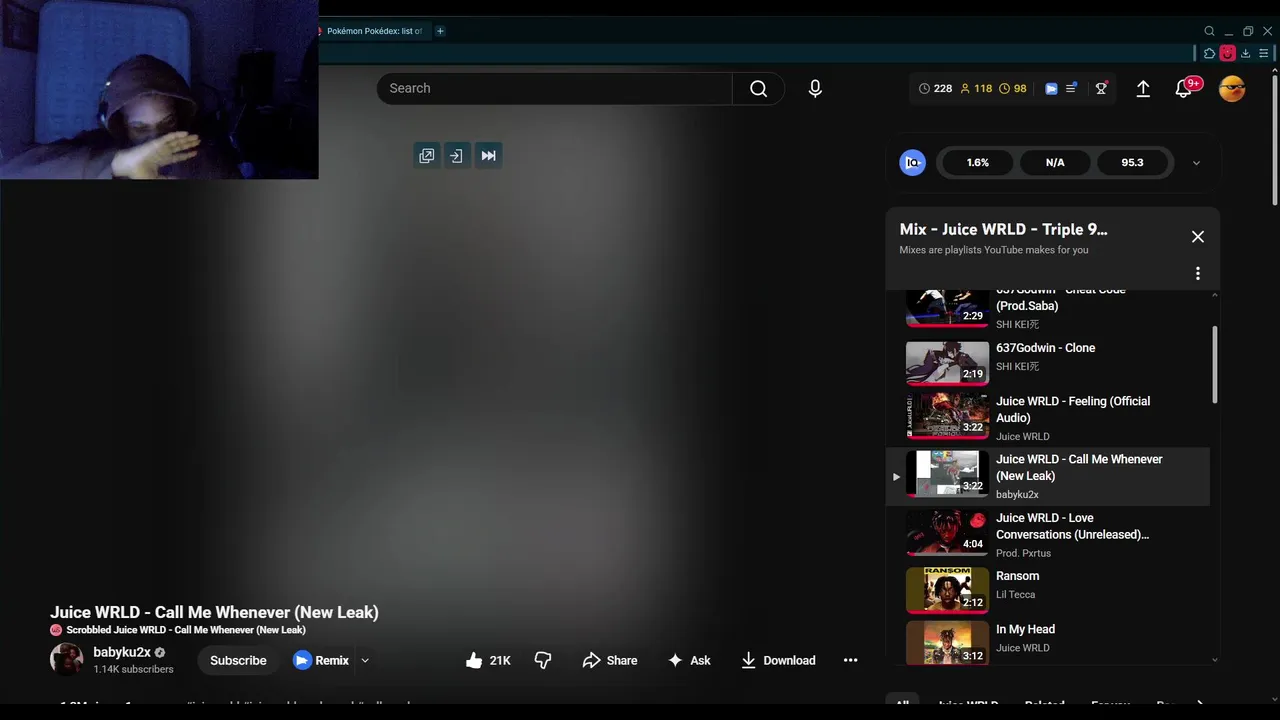
Task: Open browser downloads icon
Action: click(1245, 53)
